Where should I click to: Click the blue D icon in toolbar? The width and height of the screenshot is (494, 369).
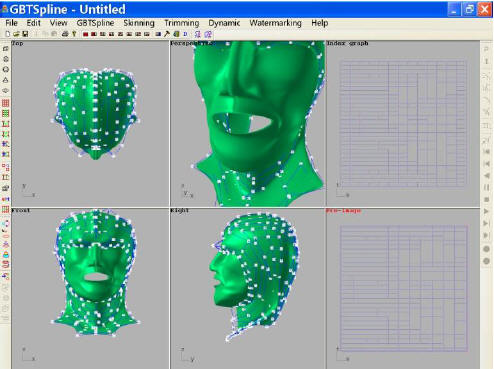point(185,34)
